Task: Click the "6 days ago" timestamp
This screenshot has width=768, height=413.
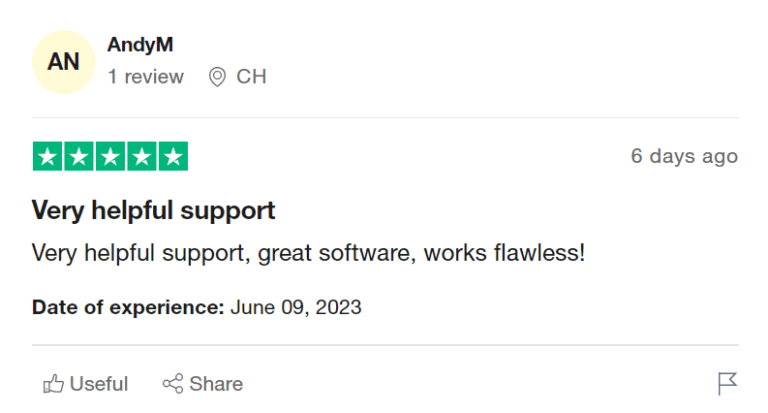Action: point(684,156)
